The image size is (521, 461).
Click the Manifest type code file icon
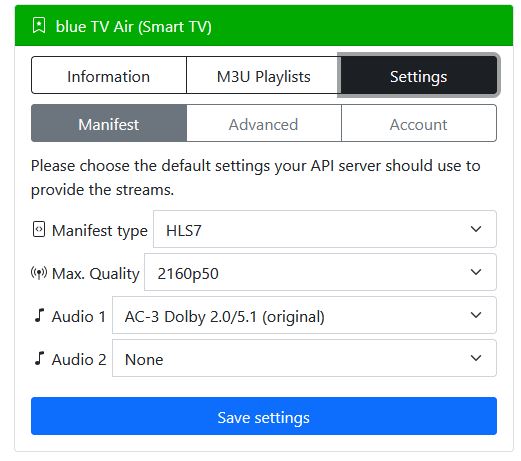39,230
